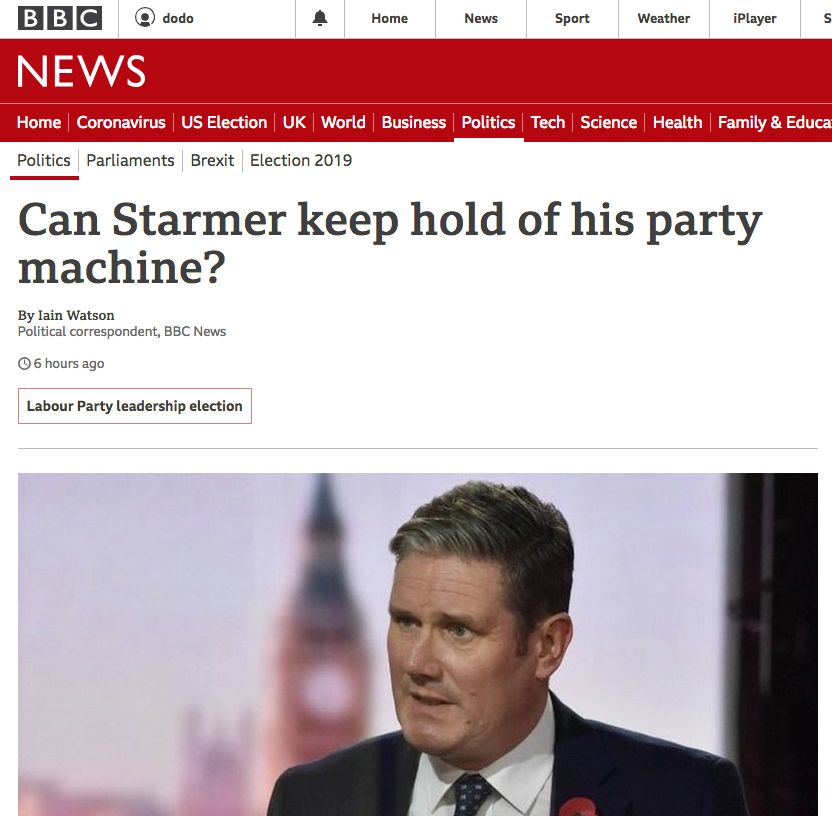Open the Health news section
Image resolution: width=832 pixels, height=816 pixels.
click(x=677, y=123)
